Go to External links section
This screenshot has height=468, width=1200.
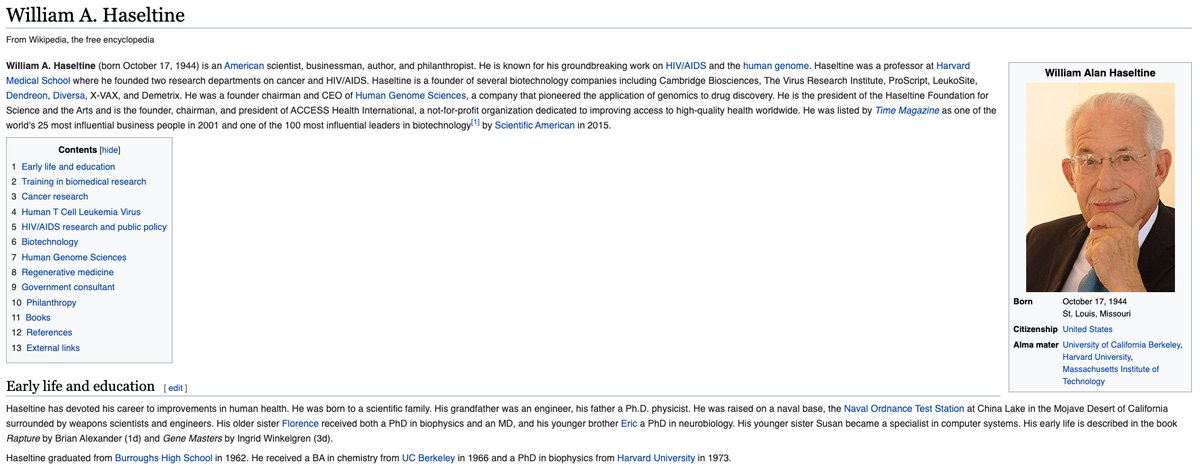tap(53, 348)
